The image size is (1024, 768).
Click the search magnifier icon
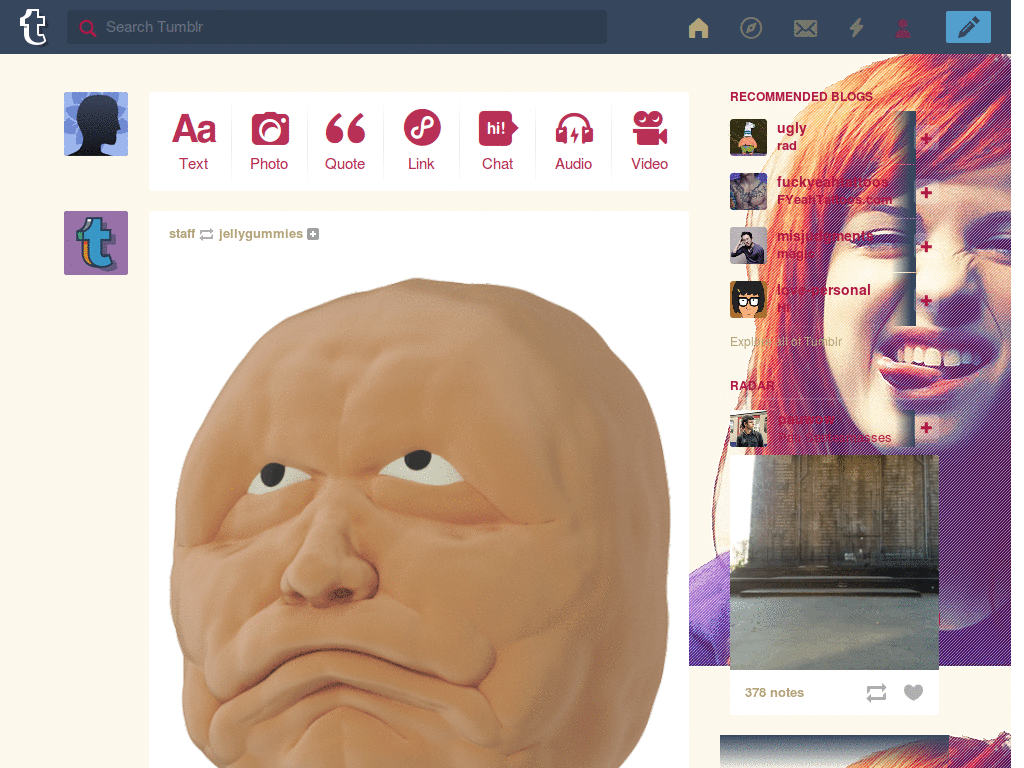88,28
